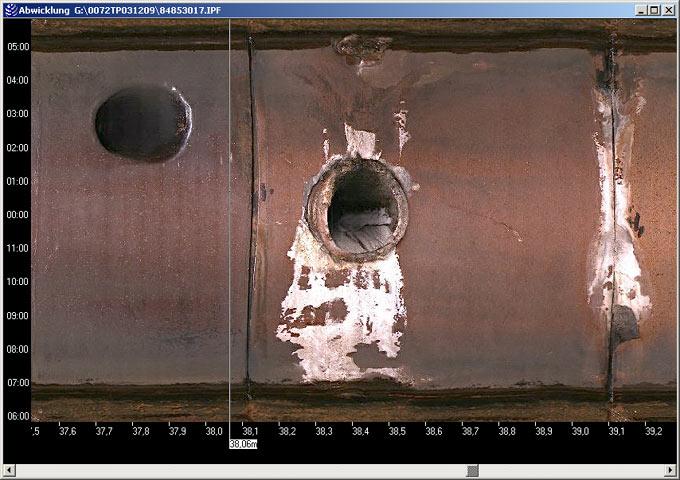Click the Abwicklung window icon in title bar

pyautogui.click(x=9, y=9)
